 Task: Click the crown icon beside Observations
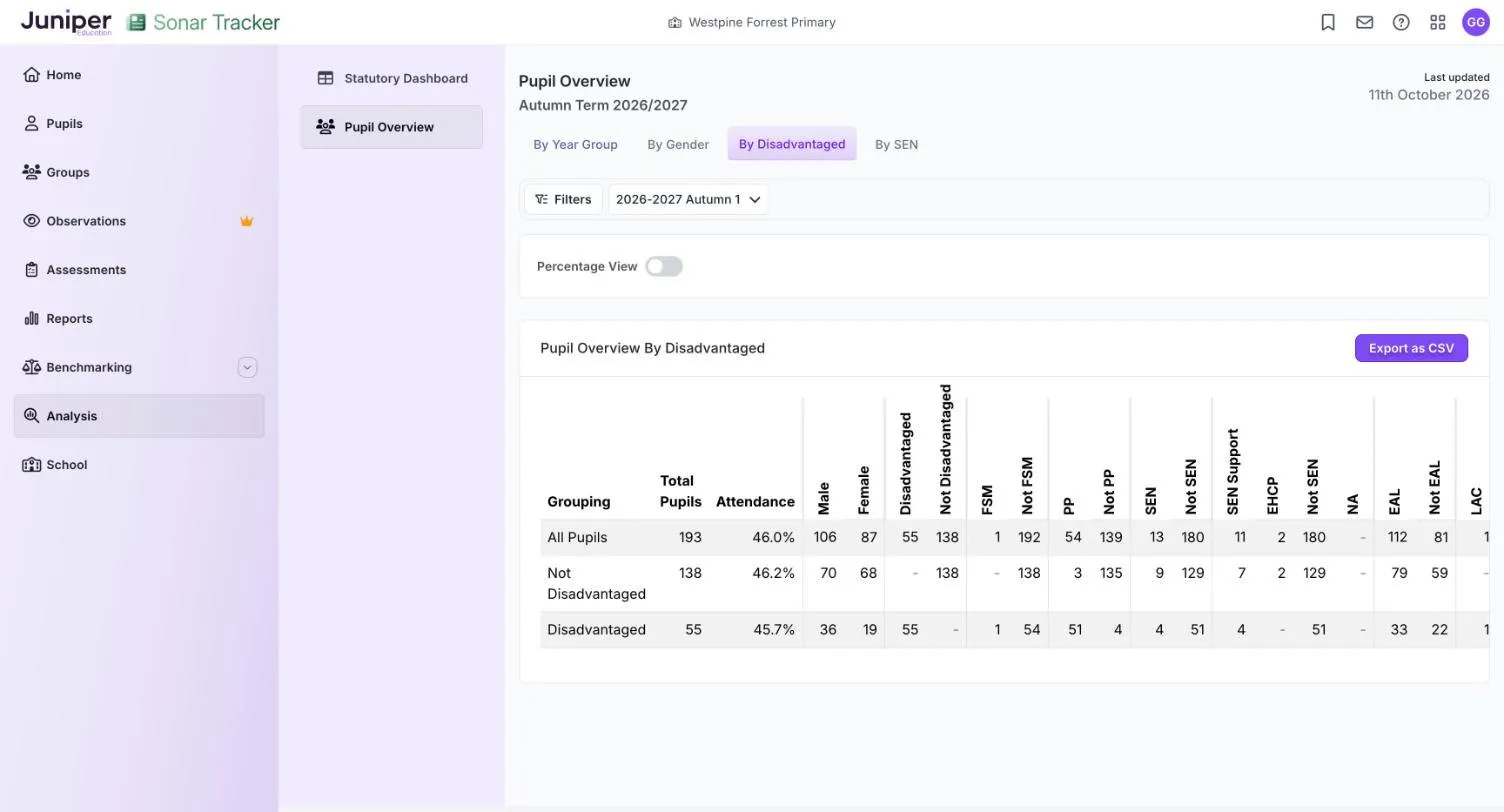click(247, 221)
